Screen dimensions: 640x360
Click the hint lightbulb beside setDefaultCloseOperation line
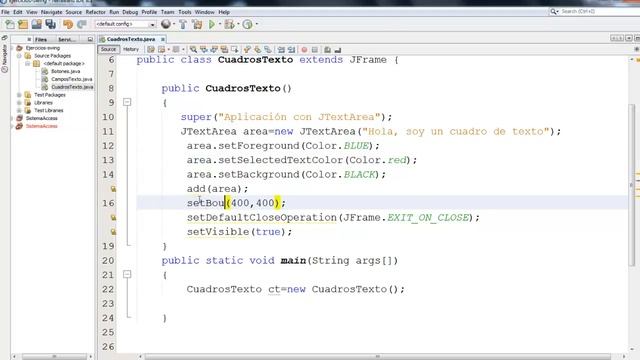(113, 218)
